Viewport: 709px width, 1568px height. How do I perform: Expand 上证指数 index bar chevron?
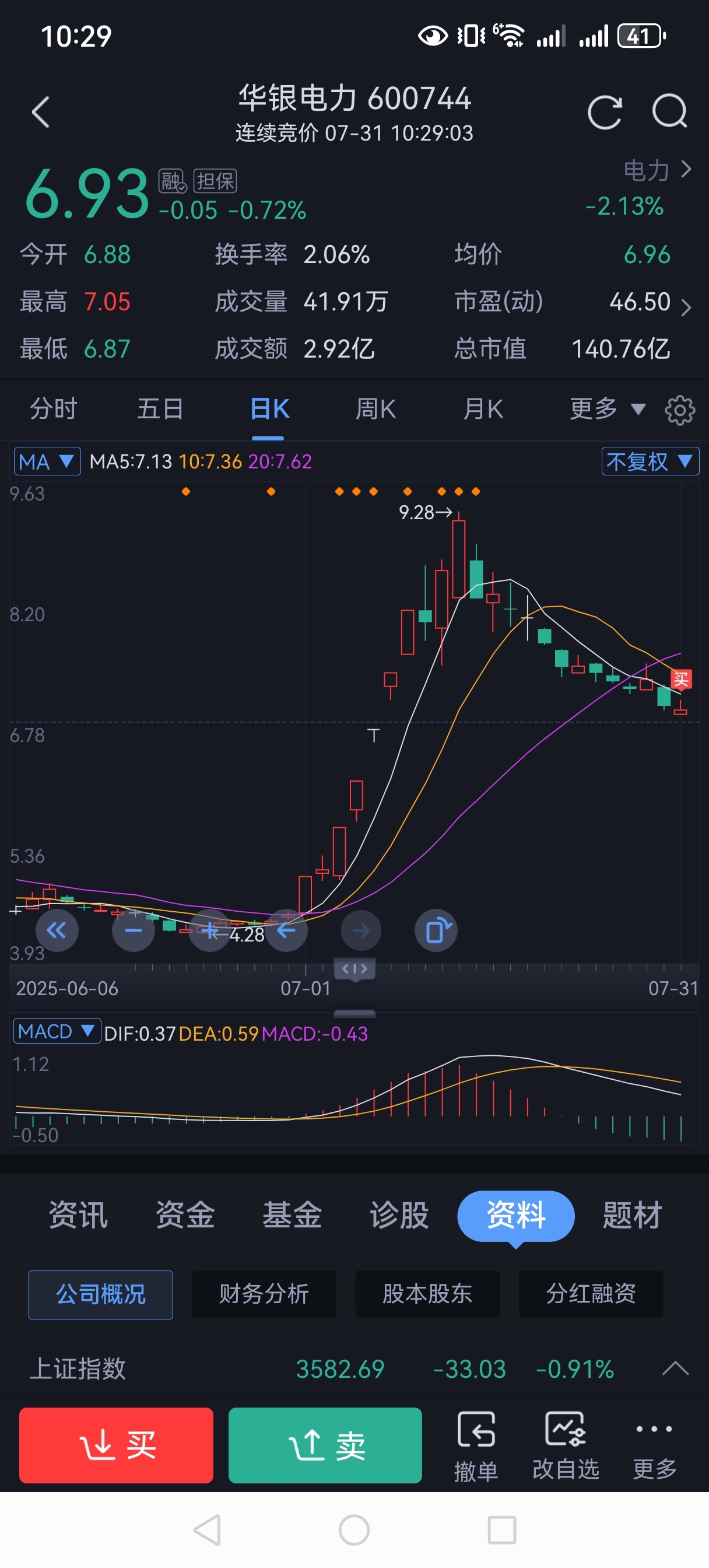[675, 1369]
